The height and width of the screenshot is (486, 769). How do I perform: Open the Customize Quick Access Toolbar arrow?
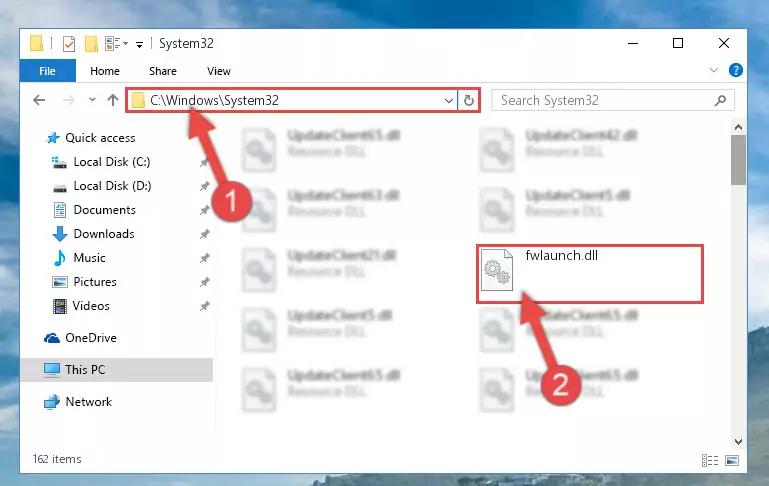(139, 45)
